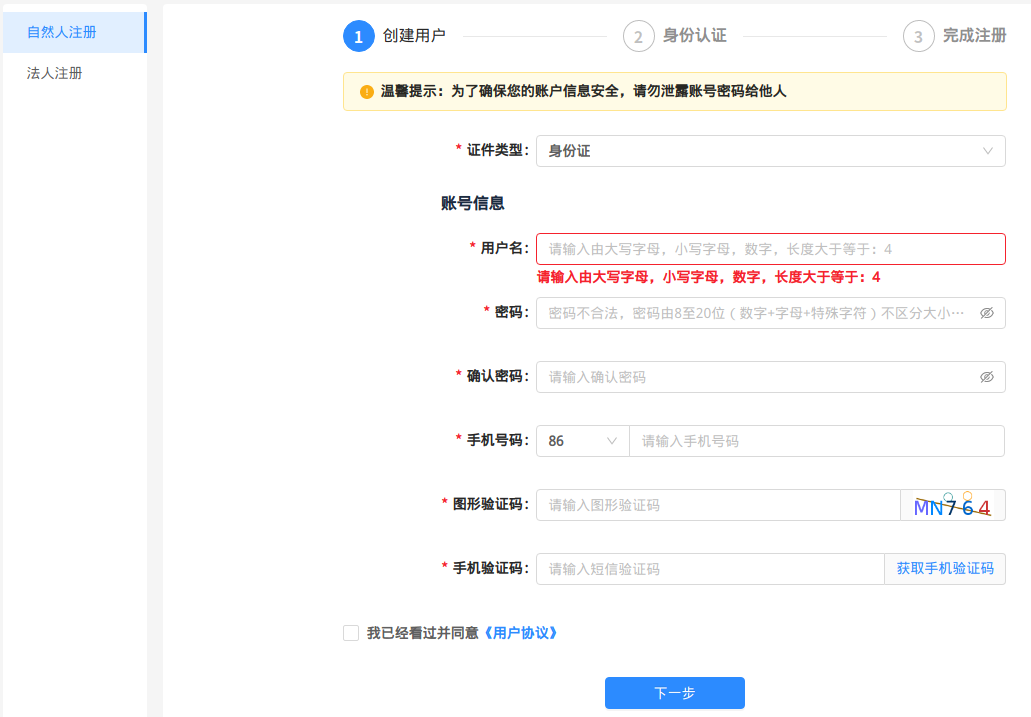Open the 《用户协议》 link
1031x717 pixels.
click(519, 633)
